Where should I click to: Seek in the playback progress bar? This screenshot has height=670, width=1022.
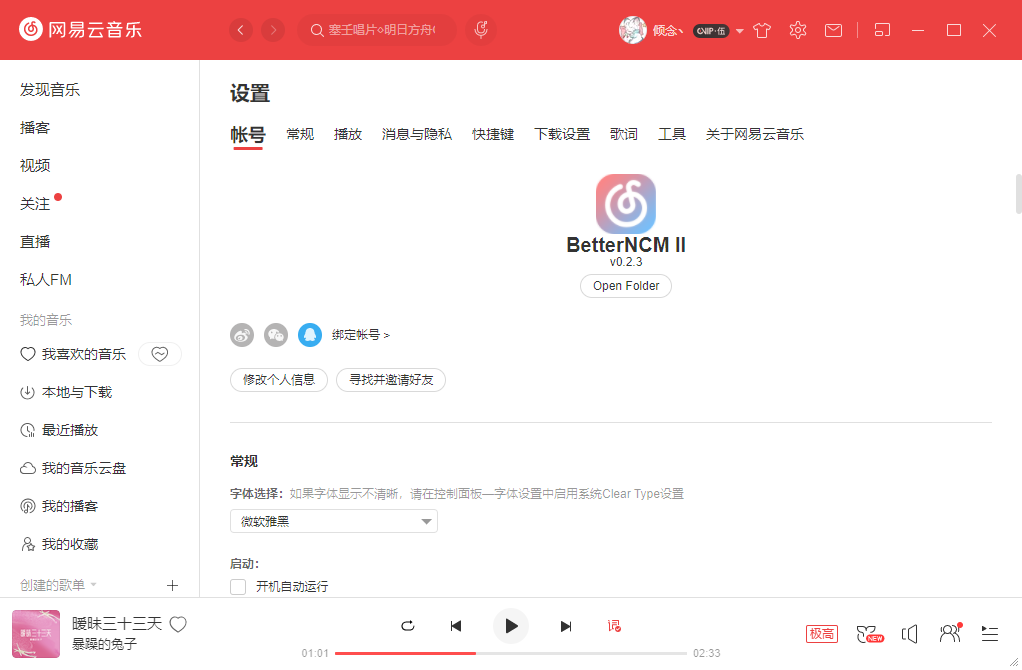pyautogui.click(x=511, y=653)
